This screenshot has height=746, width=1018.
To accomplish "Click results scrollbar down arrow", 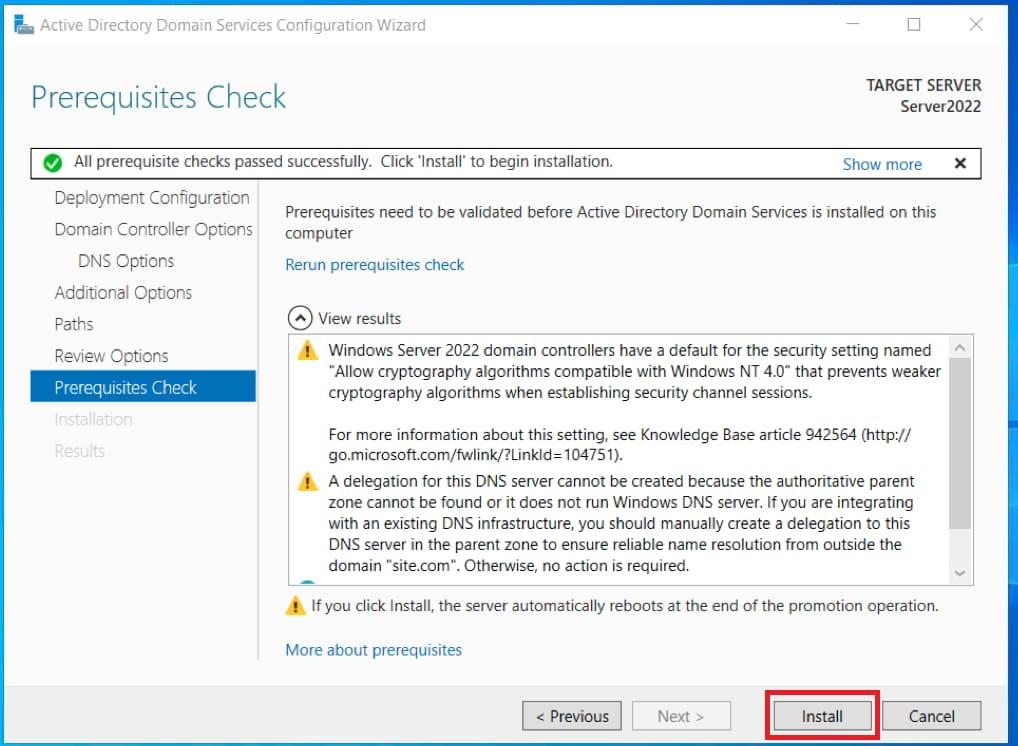I will [x=959, y=573].
